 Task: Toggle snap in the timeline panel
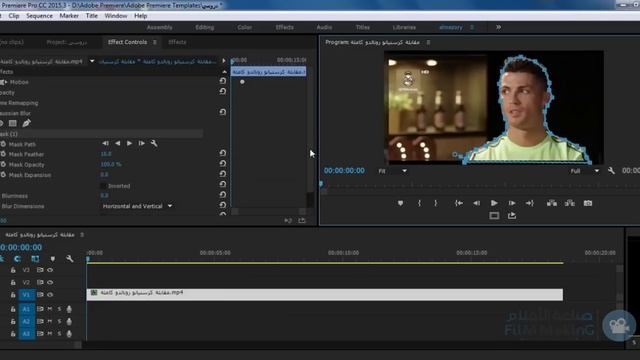pos(17,259)
